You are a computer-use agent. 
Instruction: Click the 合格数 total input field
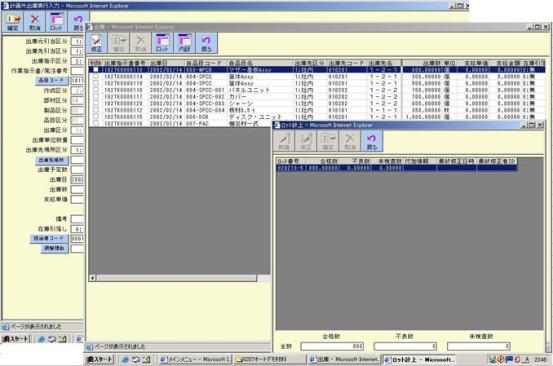(x=332, y=346)
